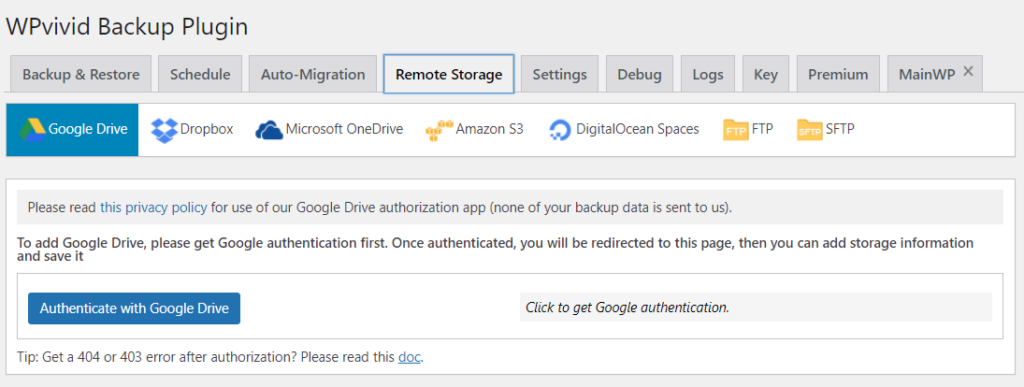Open the doc link in tip
The height and width of the screenshot is (387, 1024).
pyautogui.click(x=409, y=358)
